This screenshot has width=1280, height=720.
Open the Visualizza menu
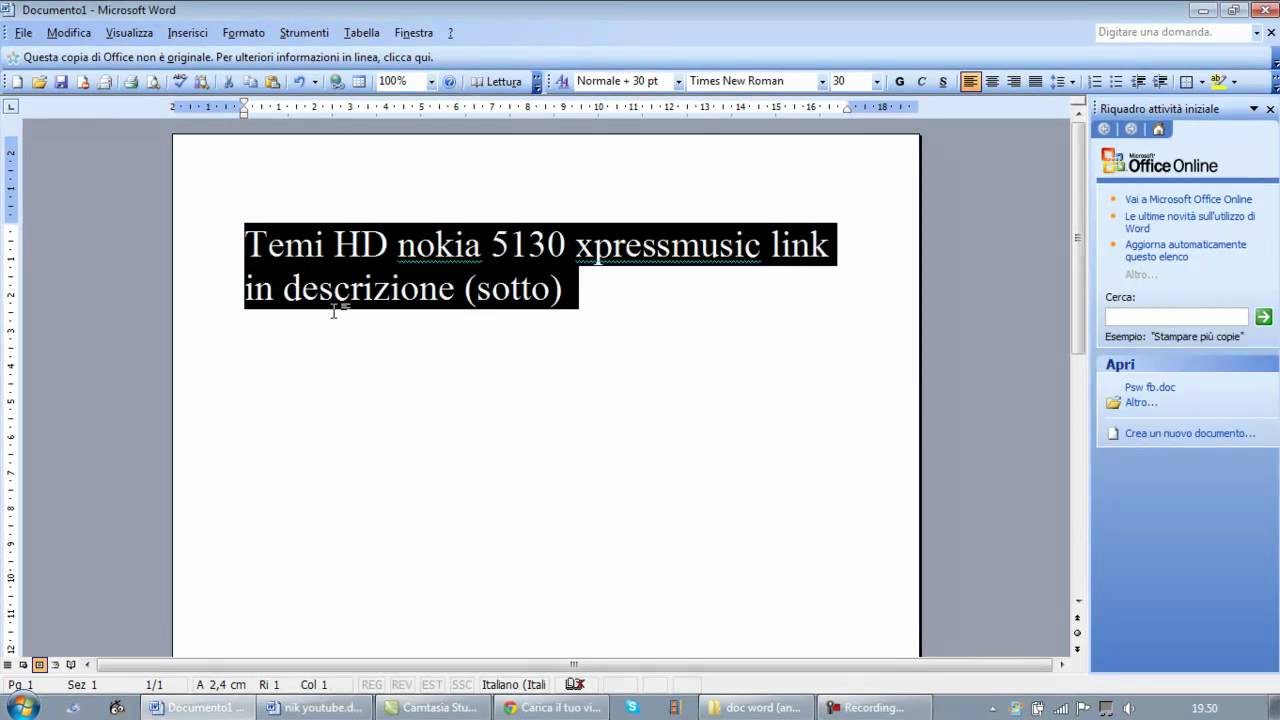point(129,33)
